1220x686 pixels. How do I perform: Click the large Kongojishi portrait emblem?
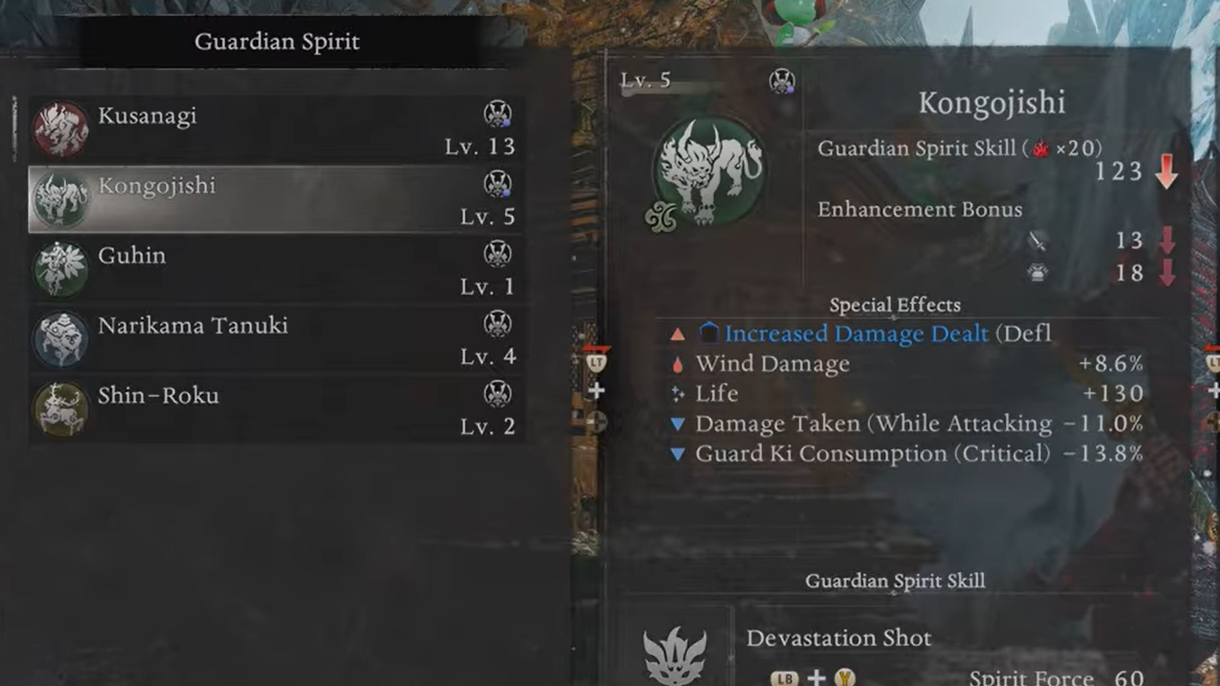point(710,171)
